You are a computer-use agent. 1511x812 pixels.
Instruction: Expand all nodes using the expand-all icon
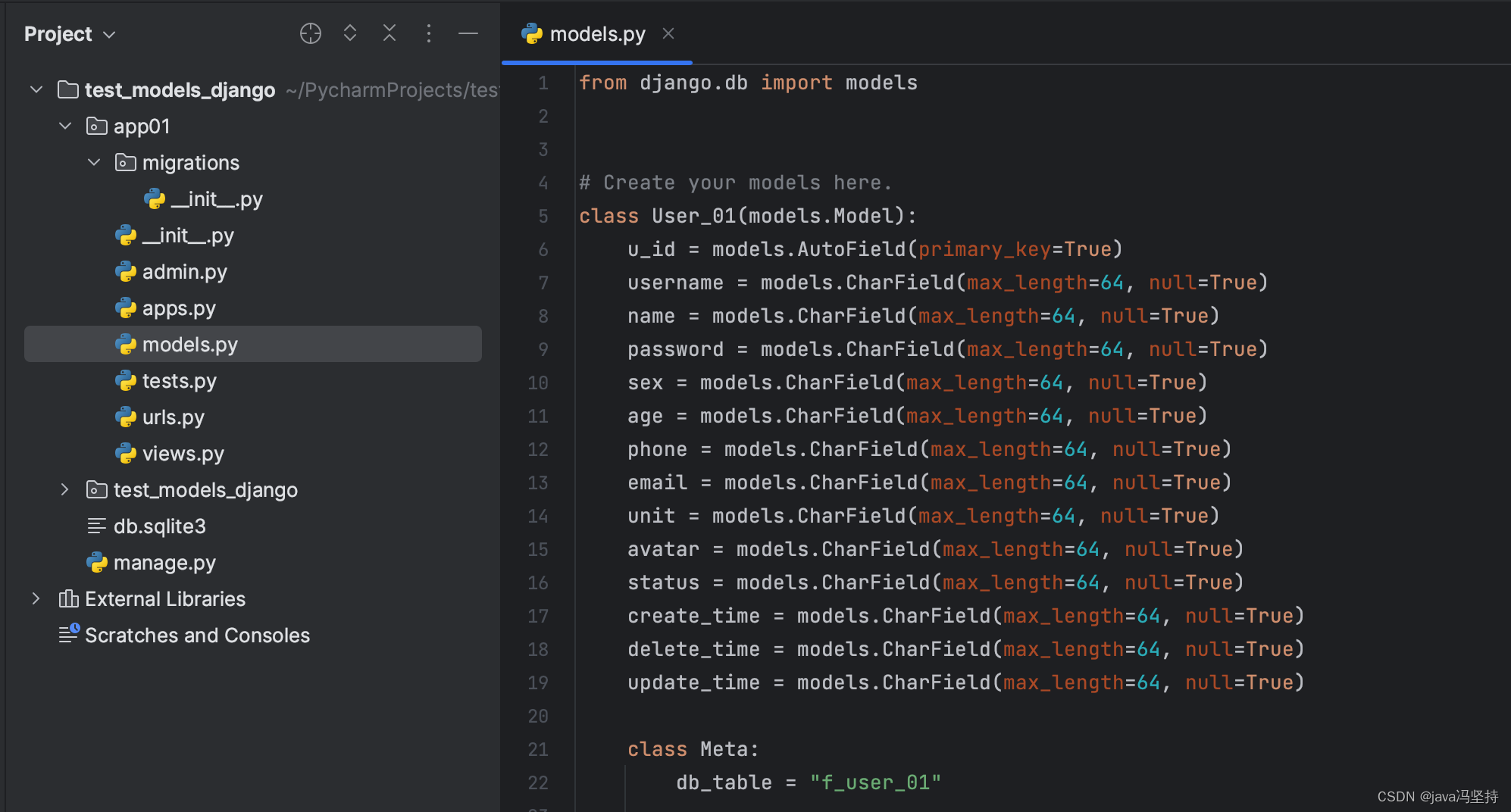tap(350, 33)
